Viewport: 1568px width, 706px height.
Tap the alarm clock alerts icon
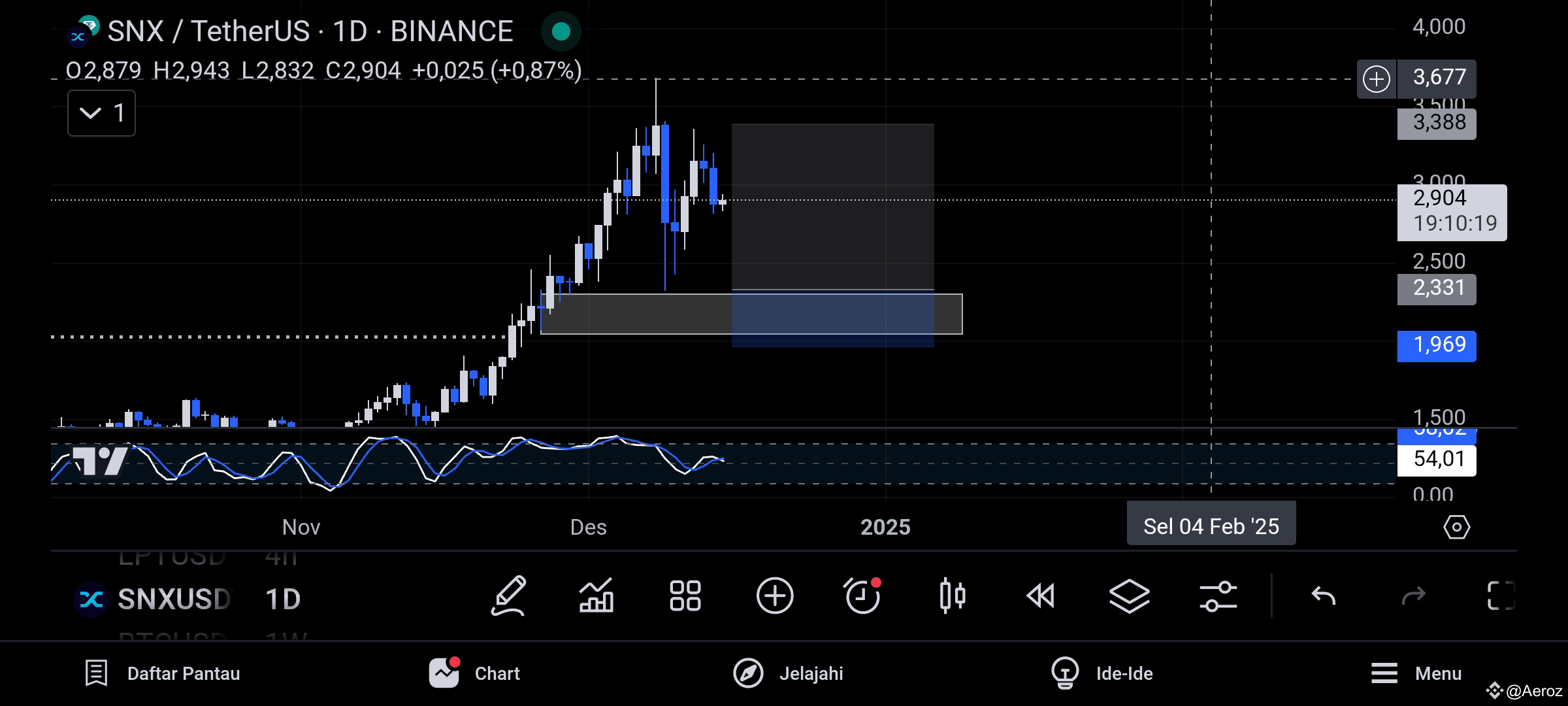(862, 596)
